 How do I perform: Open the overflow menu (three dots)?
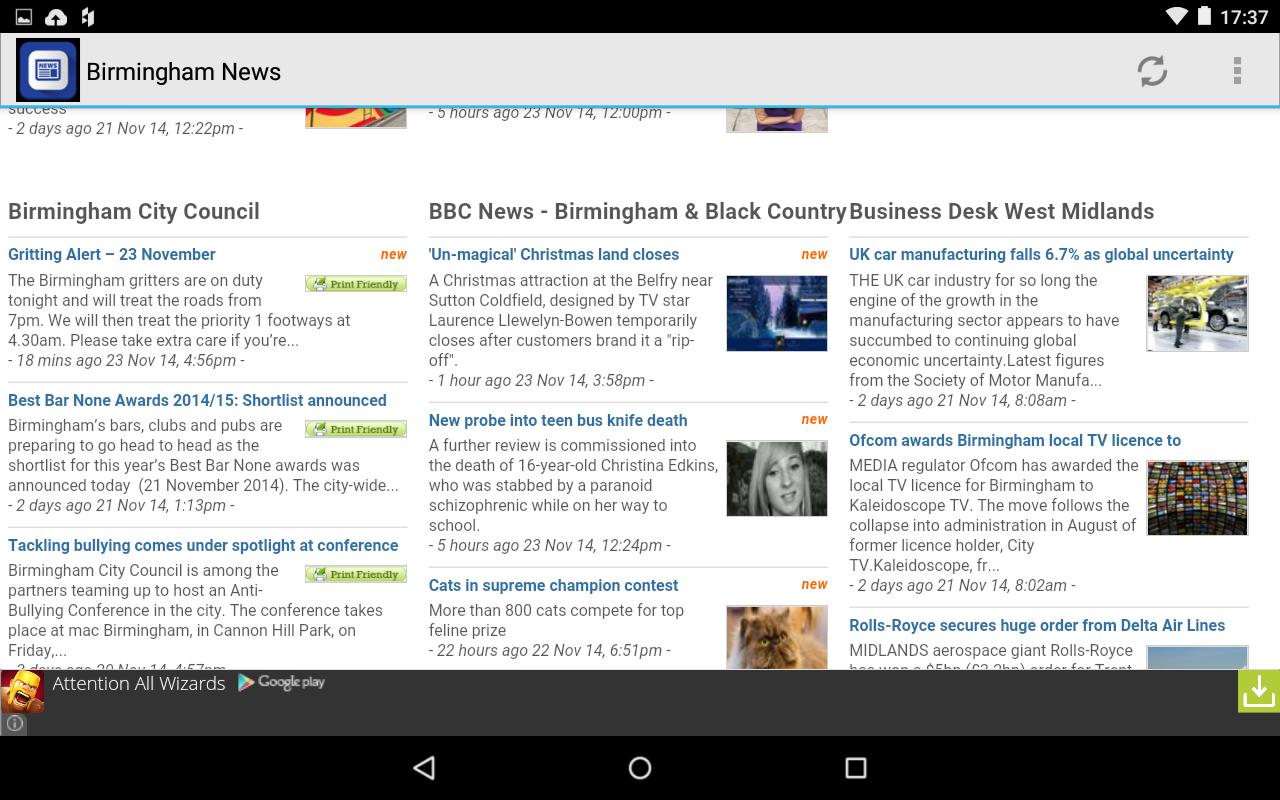(x=1237, y=71)
